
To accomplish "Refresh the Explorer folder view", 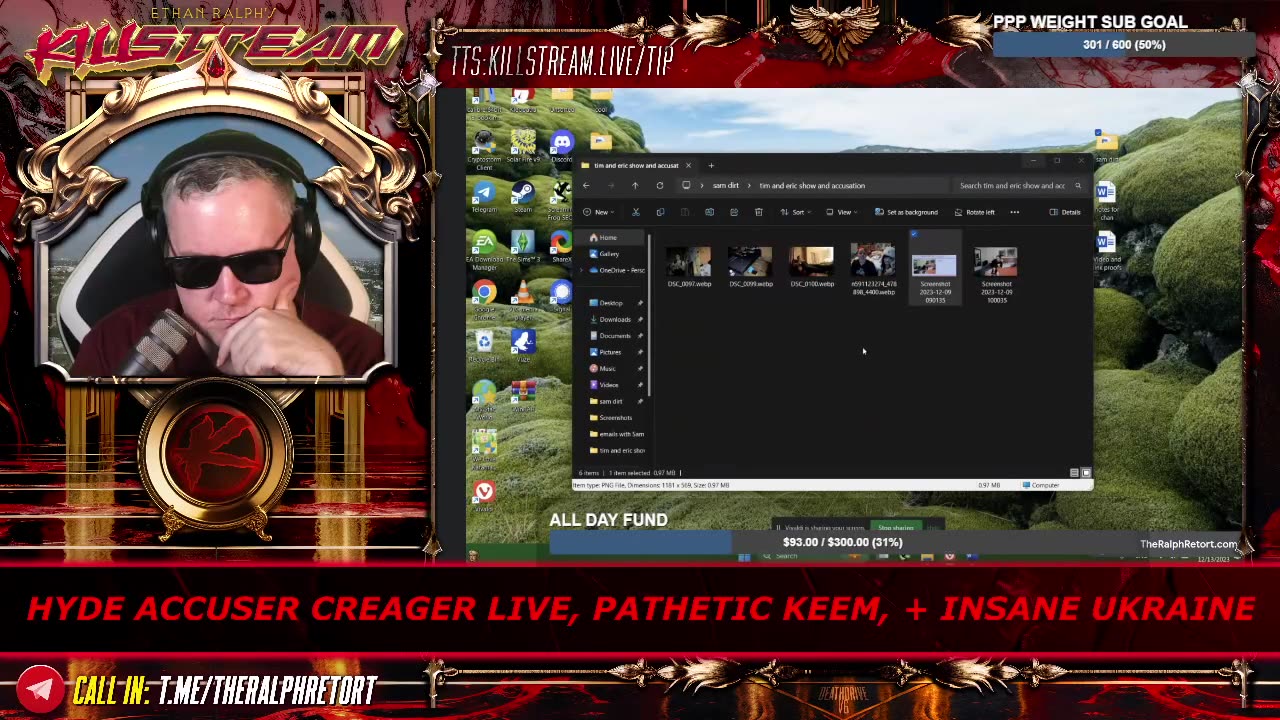I will pyautogui.click(x=660, y=185).
